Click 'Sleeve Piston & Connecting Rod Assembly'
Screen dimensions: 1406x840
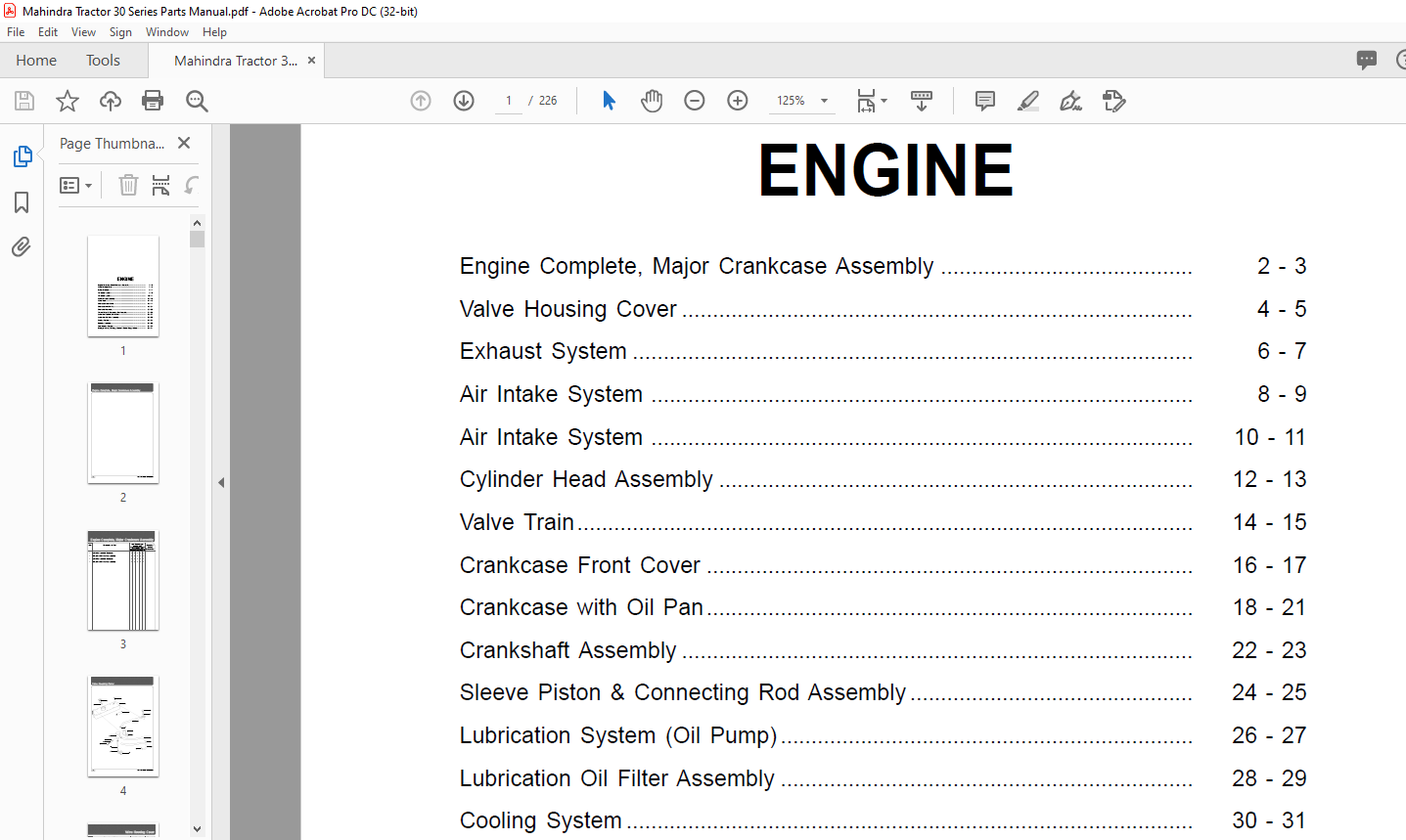(683, 692)
